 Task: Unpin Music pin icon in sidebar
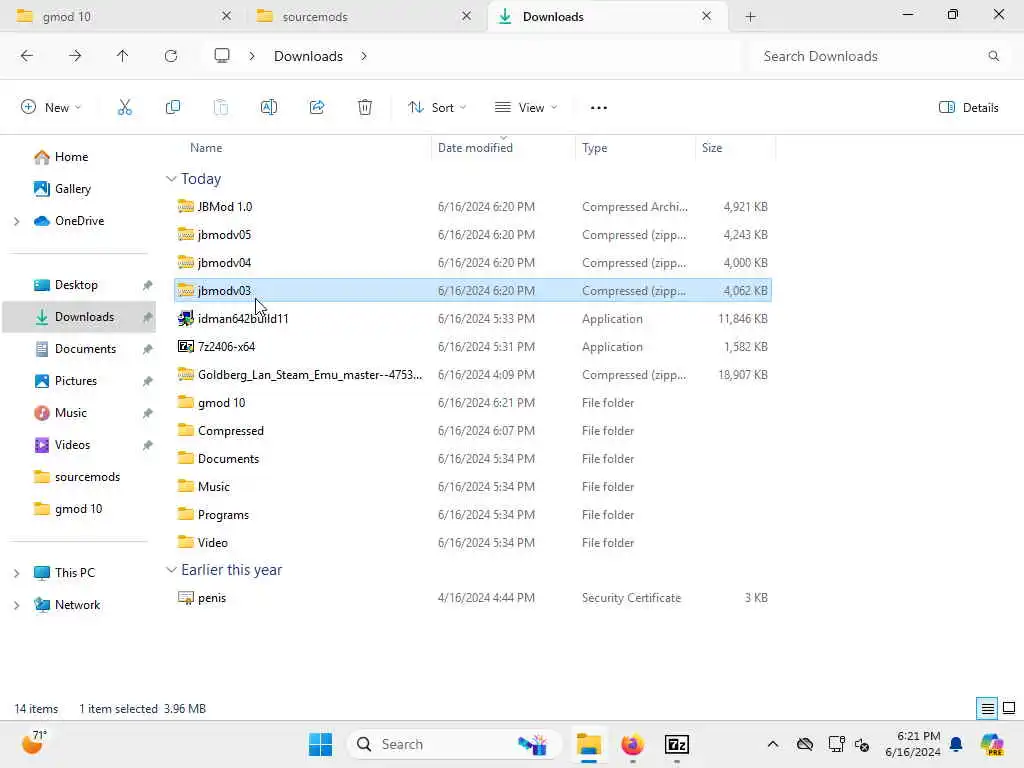[x=148, y=413]
